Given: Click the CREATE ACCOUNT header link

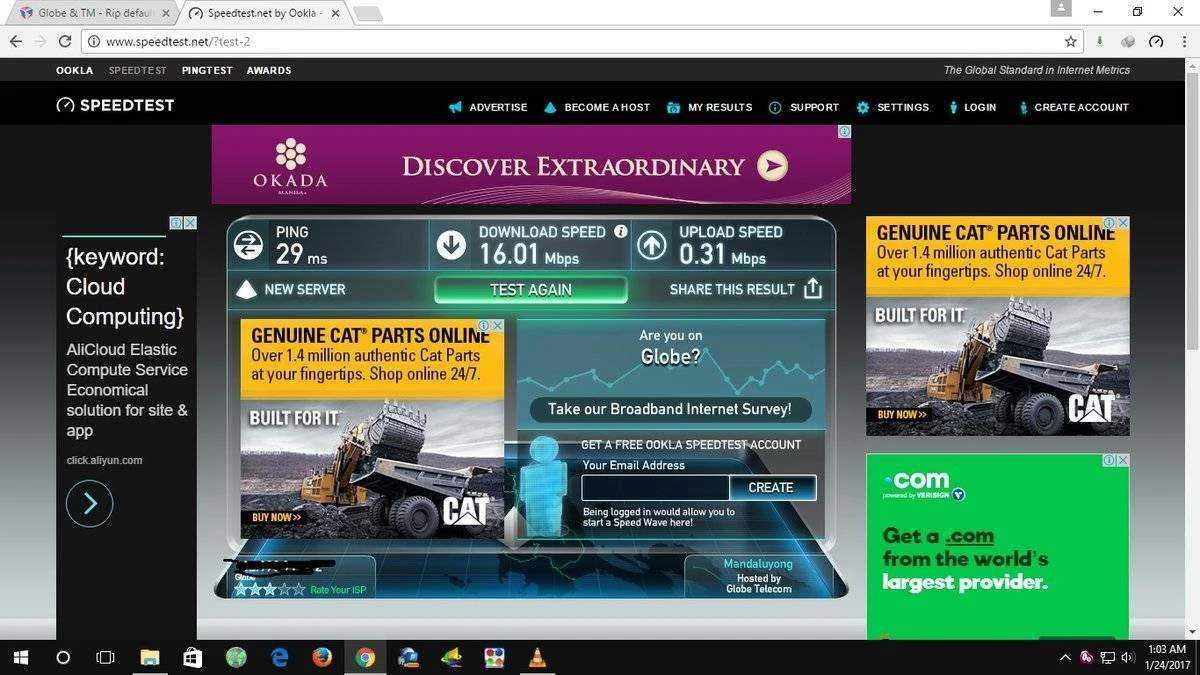Looking at the screenshot, I should point(1081,107).
